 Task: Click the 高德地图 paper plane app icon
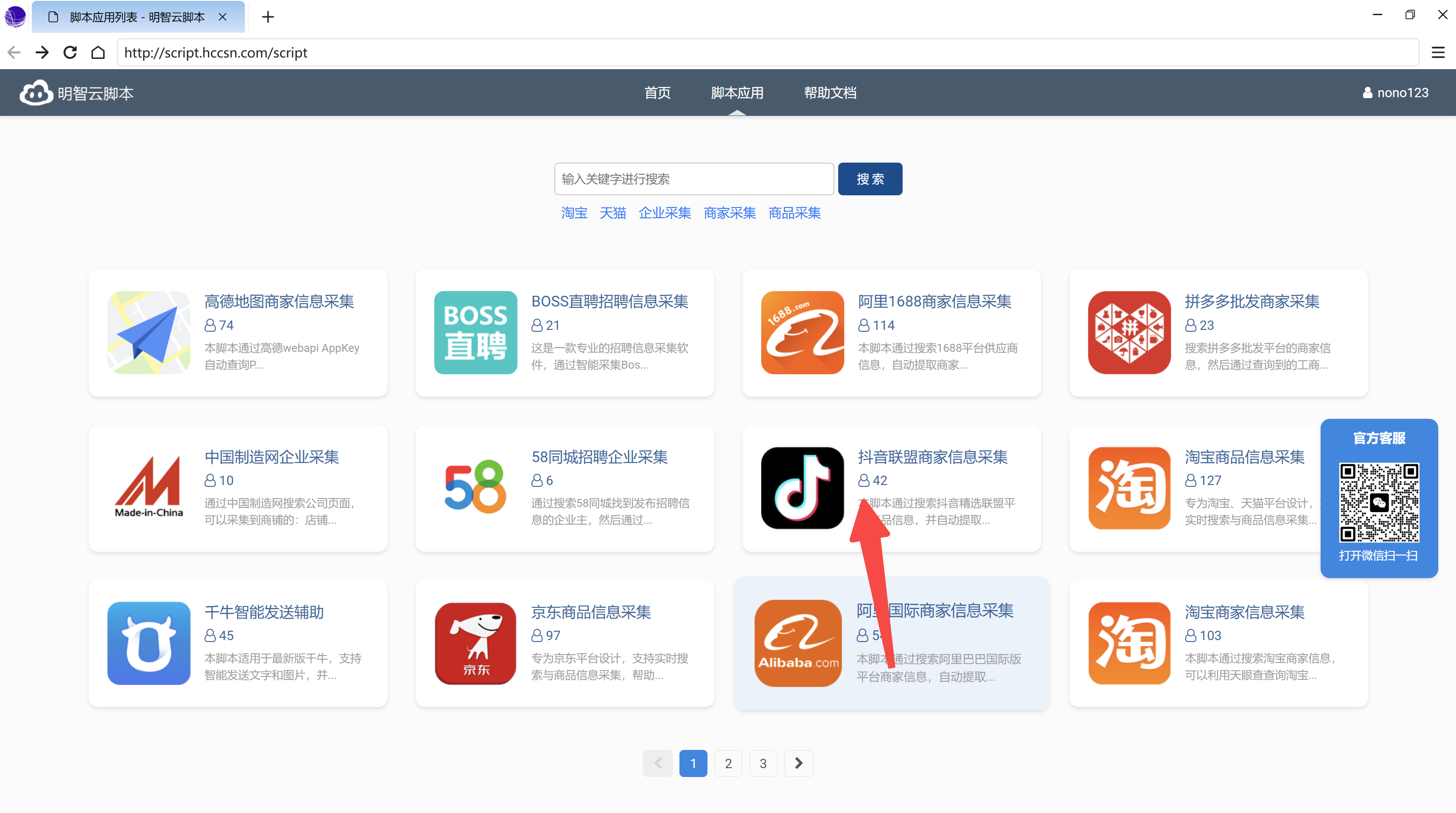(148, 332)
